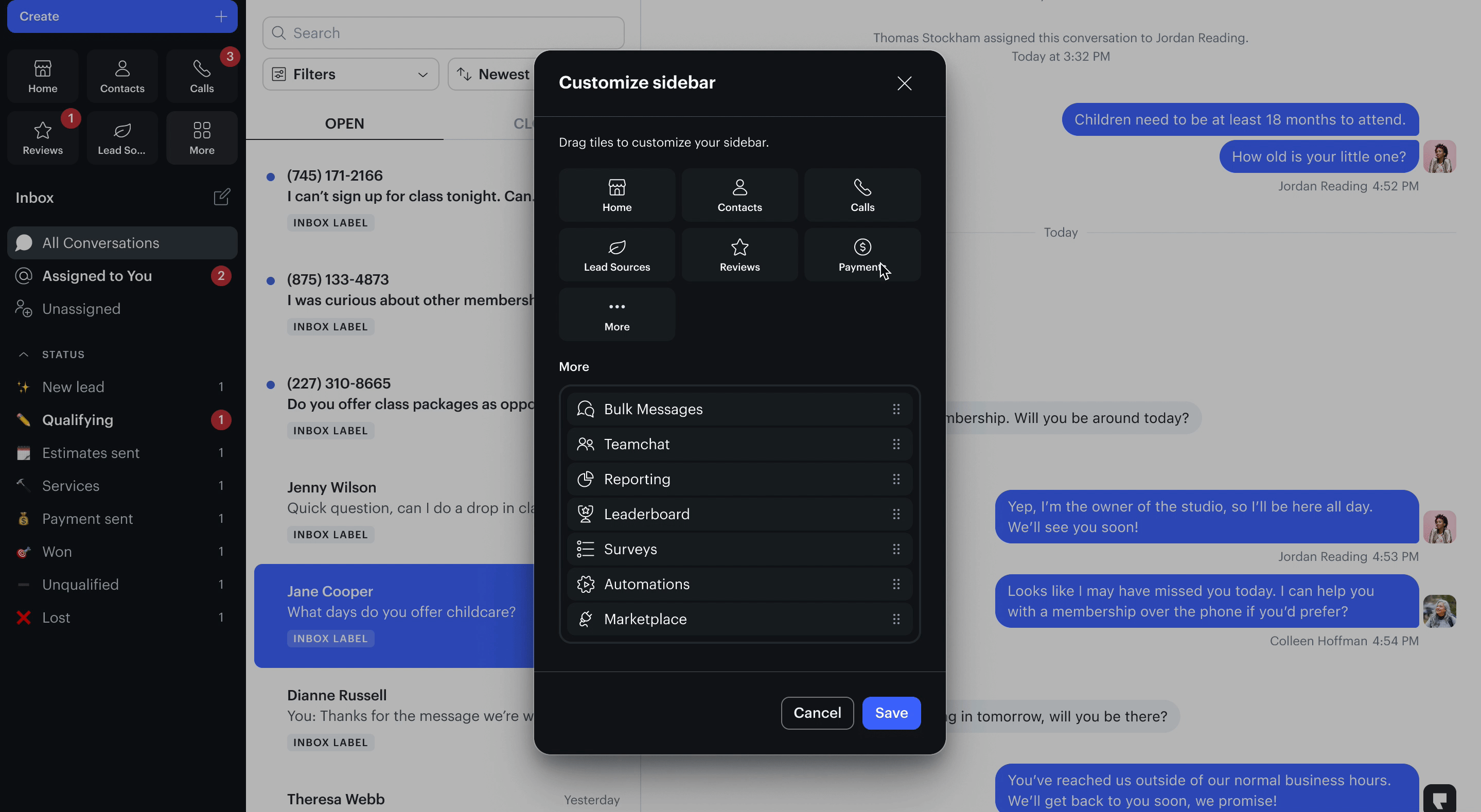Viewport: 1481px width, 812px height.
Task: Select Assigned to You in the sidebar
Action: (x=96, y=275)
